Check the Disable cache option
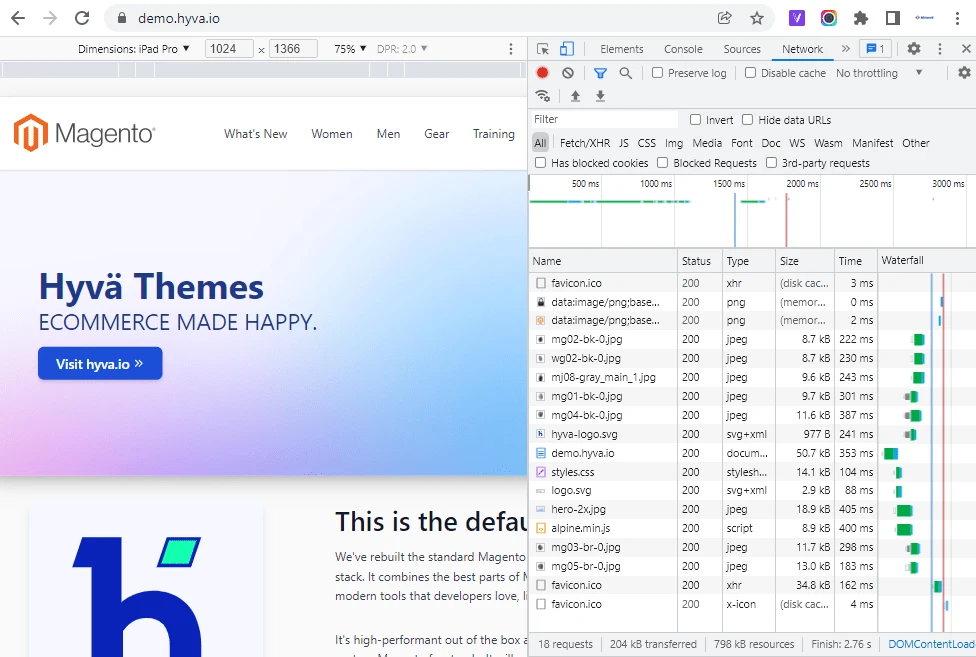The width and height of the screenshot is (976, 657). [751, 73]
